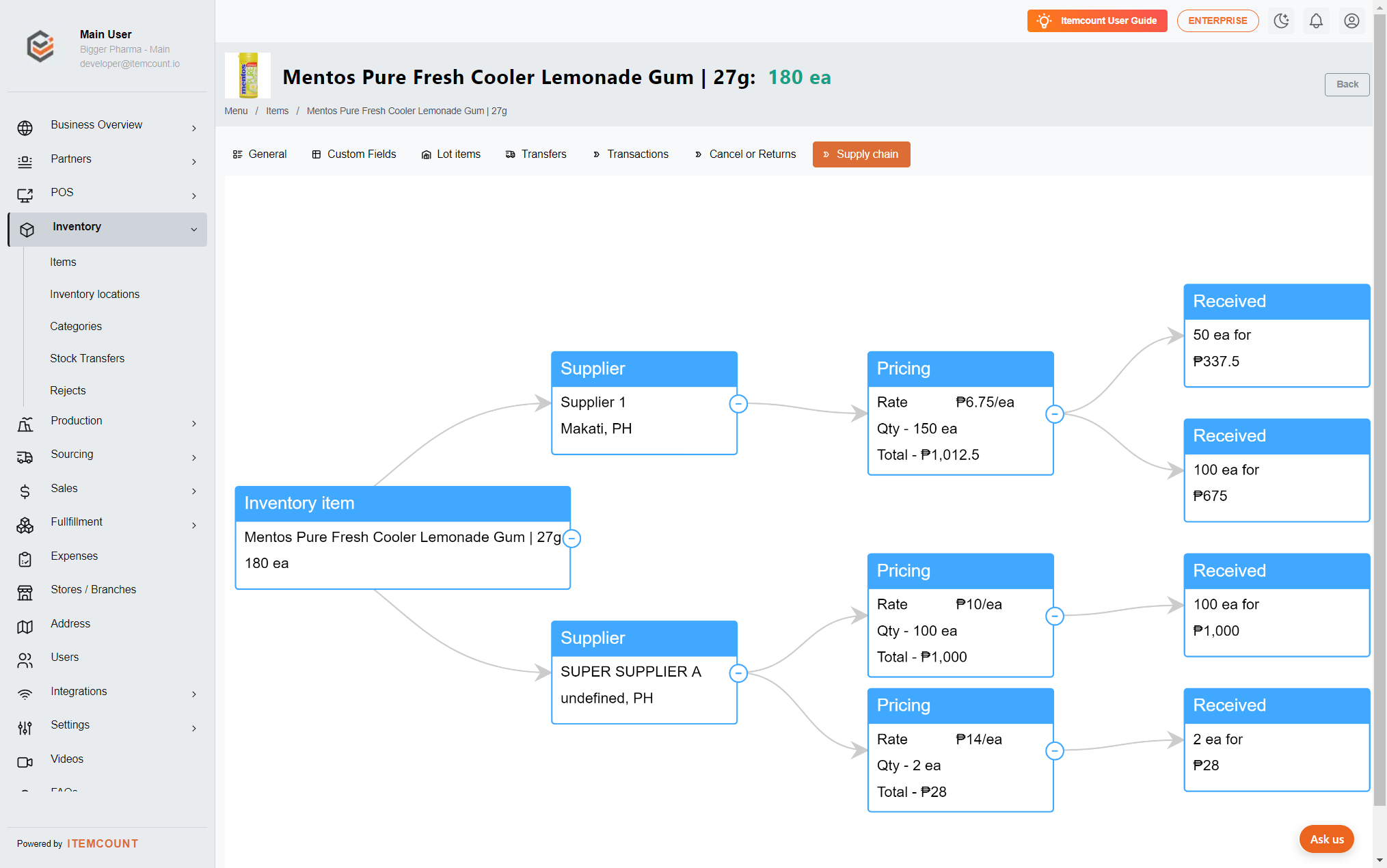This screenshot has height=868, width=1387.
Task: Open notifications bell icon
Action: point(1316,21)
